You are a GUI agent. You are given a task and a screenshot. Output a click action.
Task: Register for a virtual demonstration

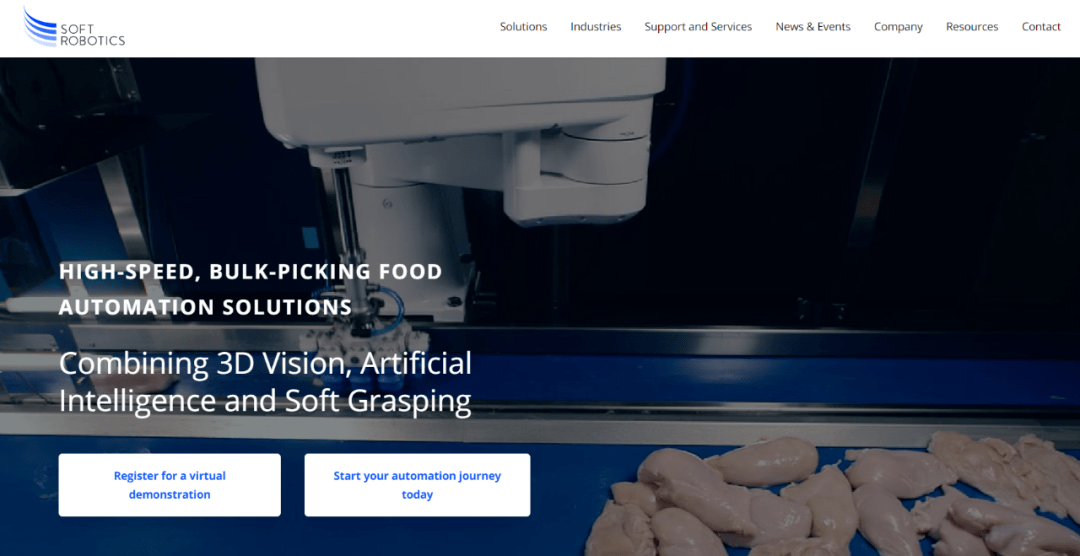[x=169, y=485]
